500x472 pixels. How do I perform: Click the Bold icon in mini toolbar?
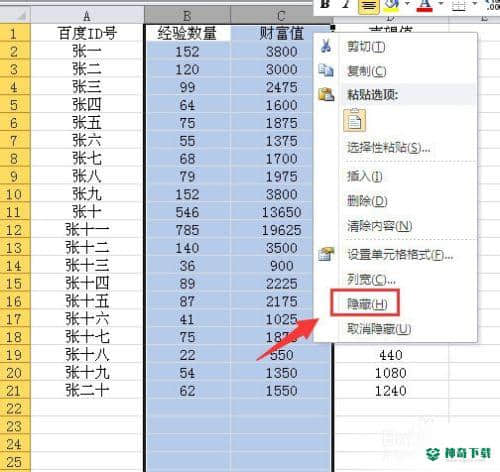(325, 4)
